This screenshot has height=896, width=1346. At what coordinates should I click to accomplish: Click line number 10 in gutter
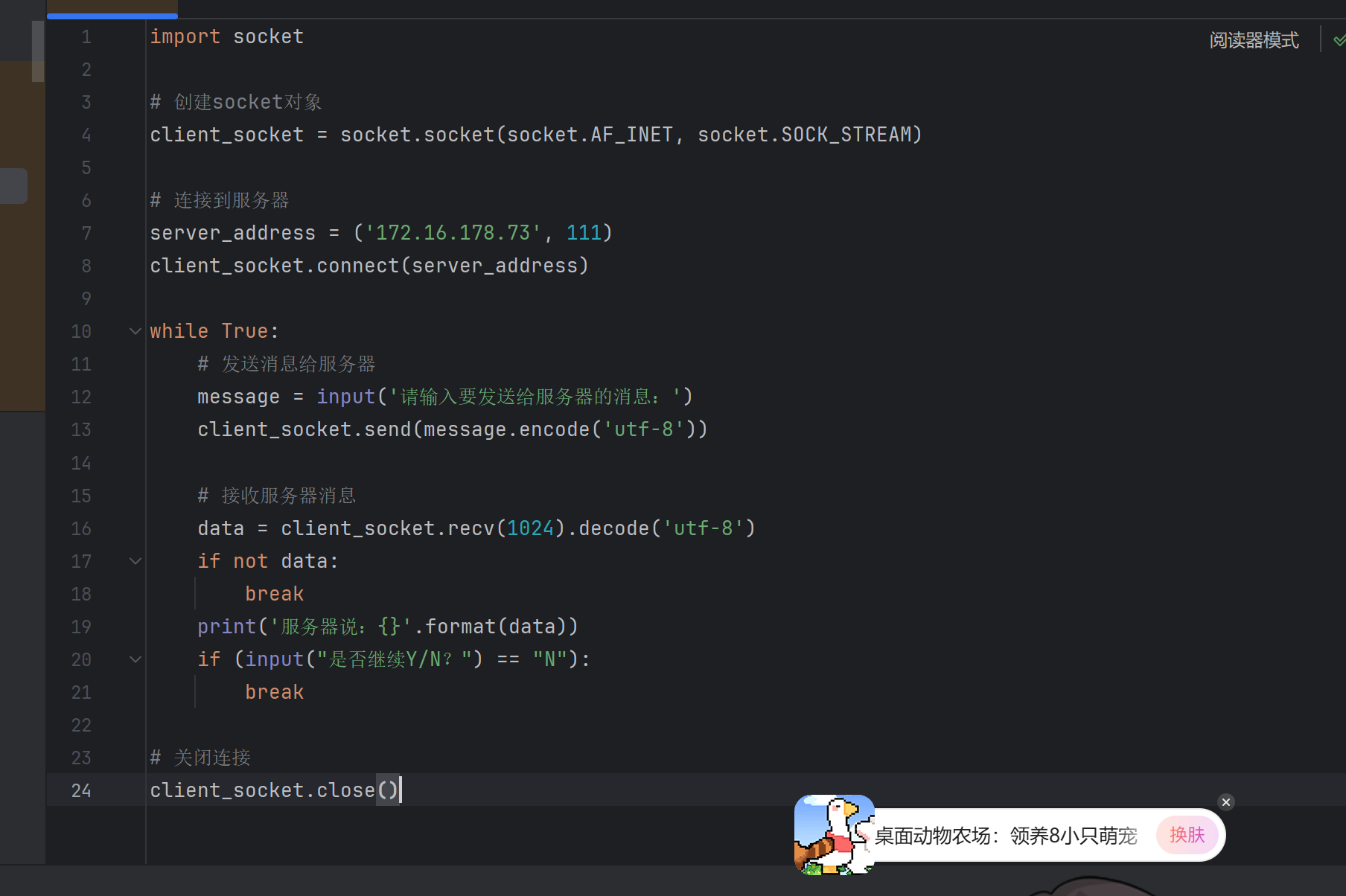pos(81,331)
